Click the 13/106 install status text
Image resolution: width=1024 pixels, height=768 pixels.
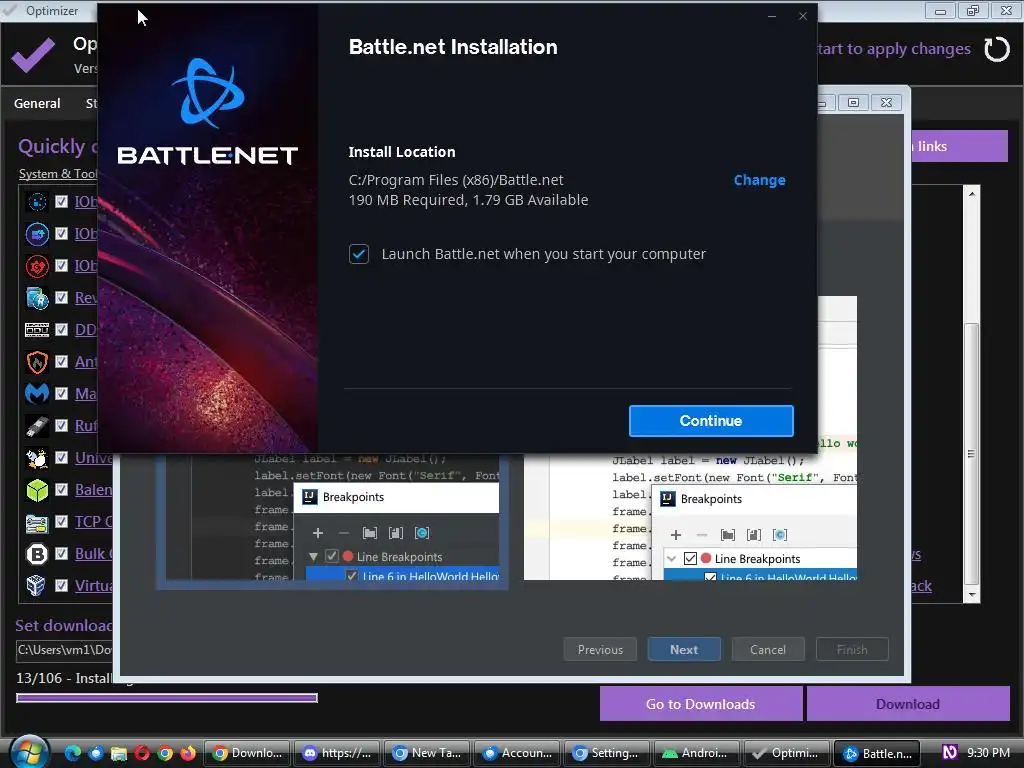tap(64, 679)
